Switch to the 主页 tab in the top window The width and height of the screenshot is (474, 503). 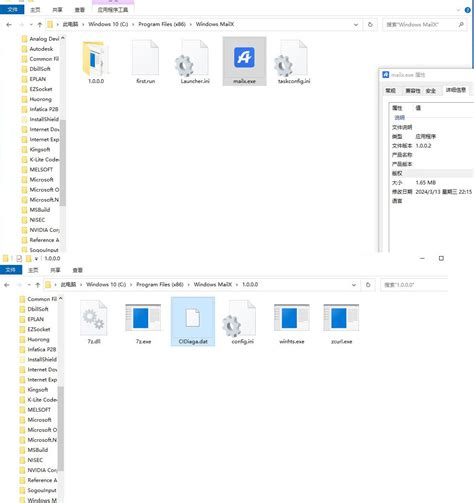click(35, 10)
